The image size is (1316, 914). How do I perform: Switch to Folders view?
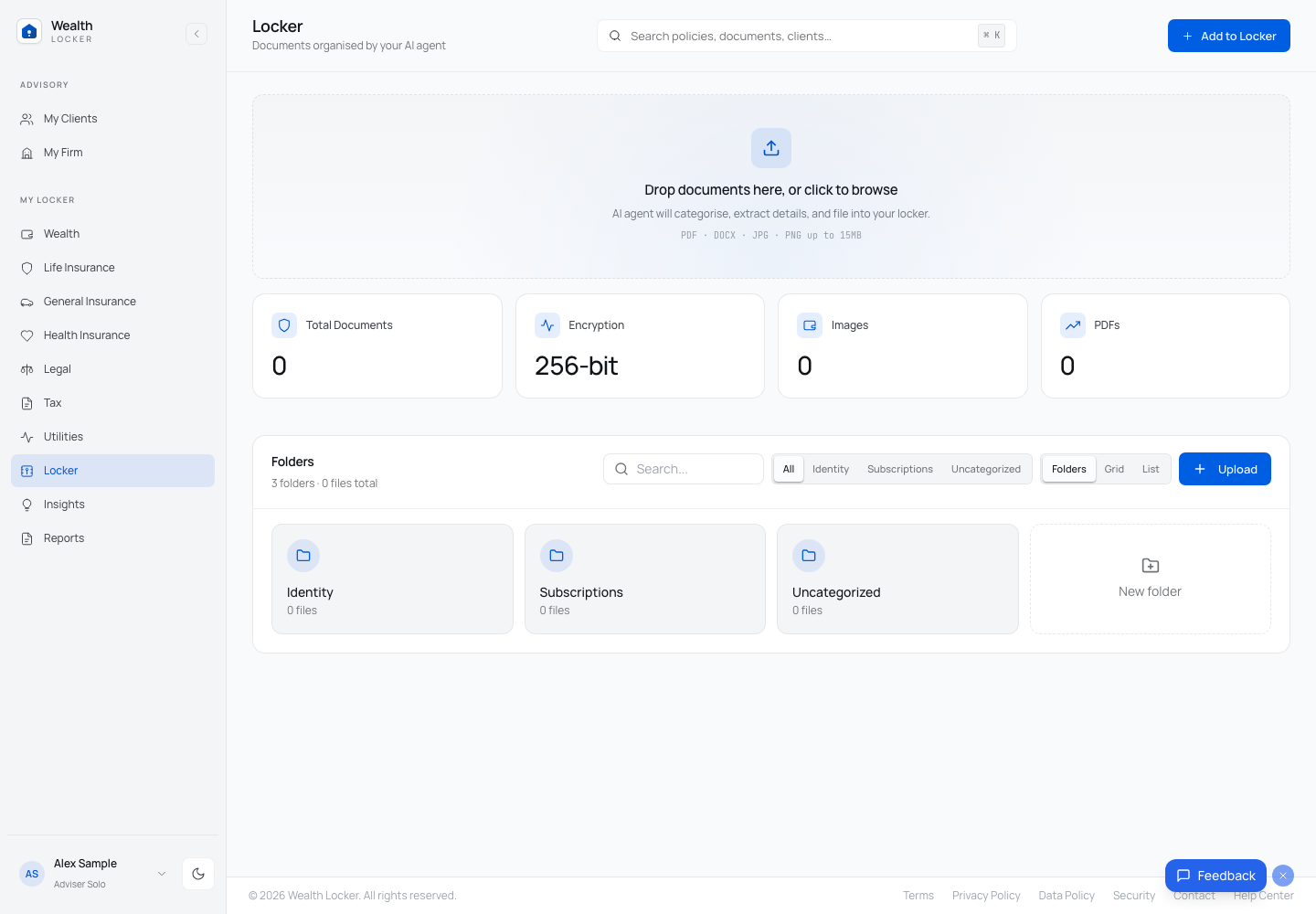(1069, 469)
